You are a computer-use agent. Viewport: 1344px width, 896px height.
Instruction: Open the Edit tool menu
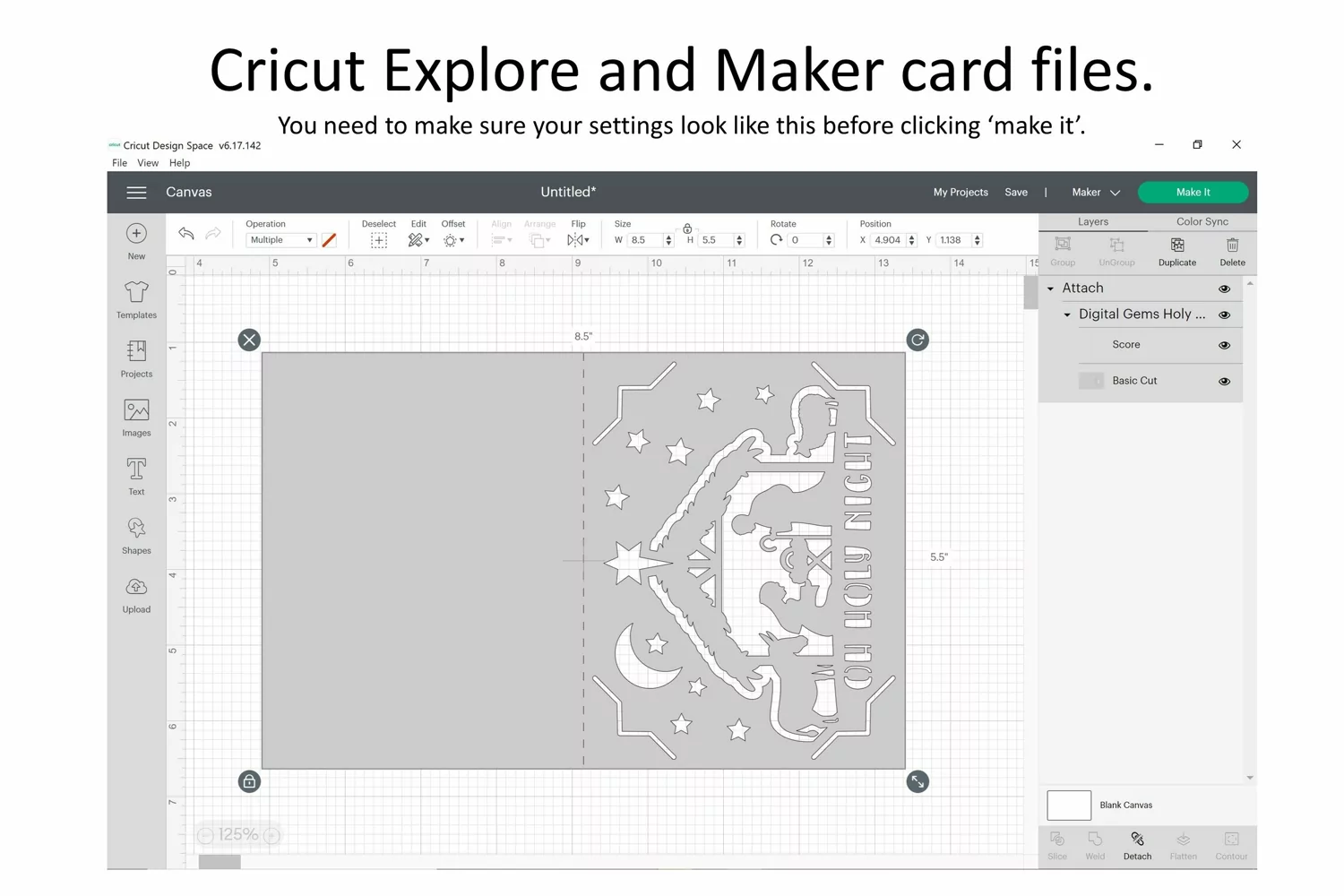click(418, 240)
